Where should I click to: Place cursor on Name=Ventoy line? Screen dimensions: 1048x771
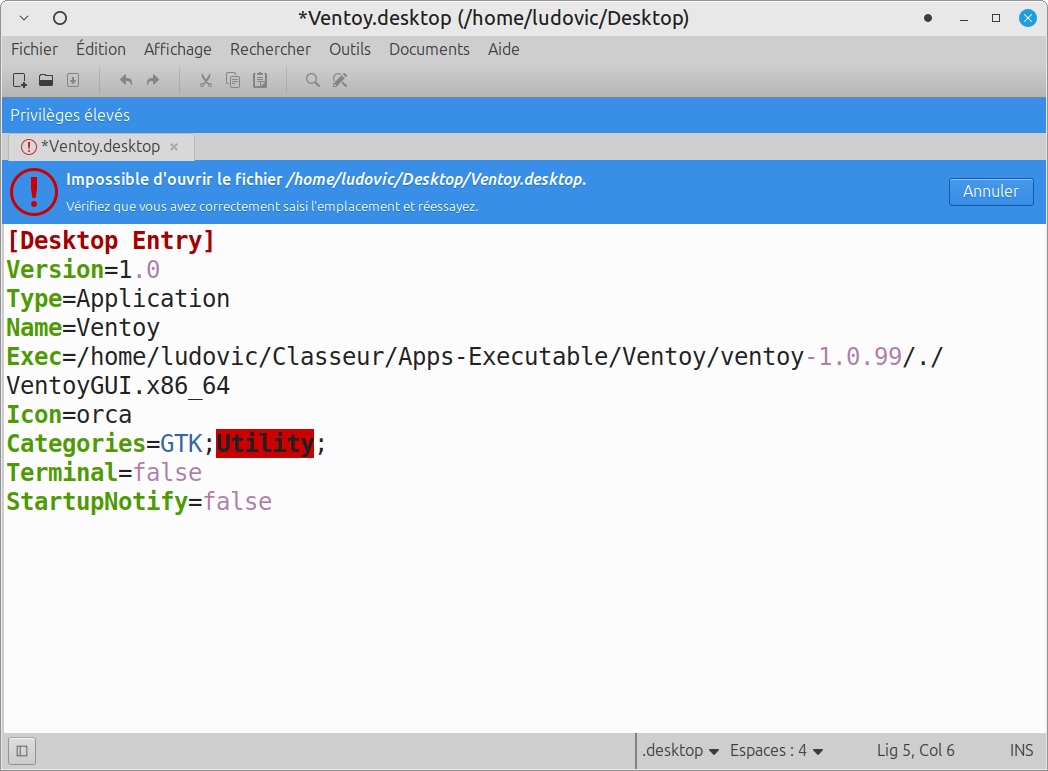[83, 328]
